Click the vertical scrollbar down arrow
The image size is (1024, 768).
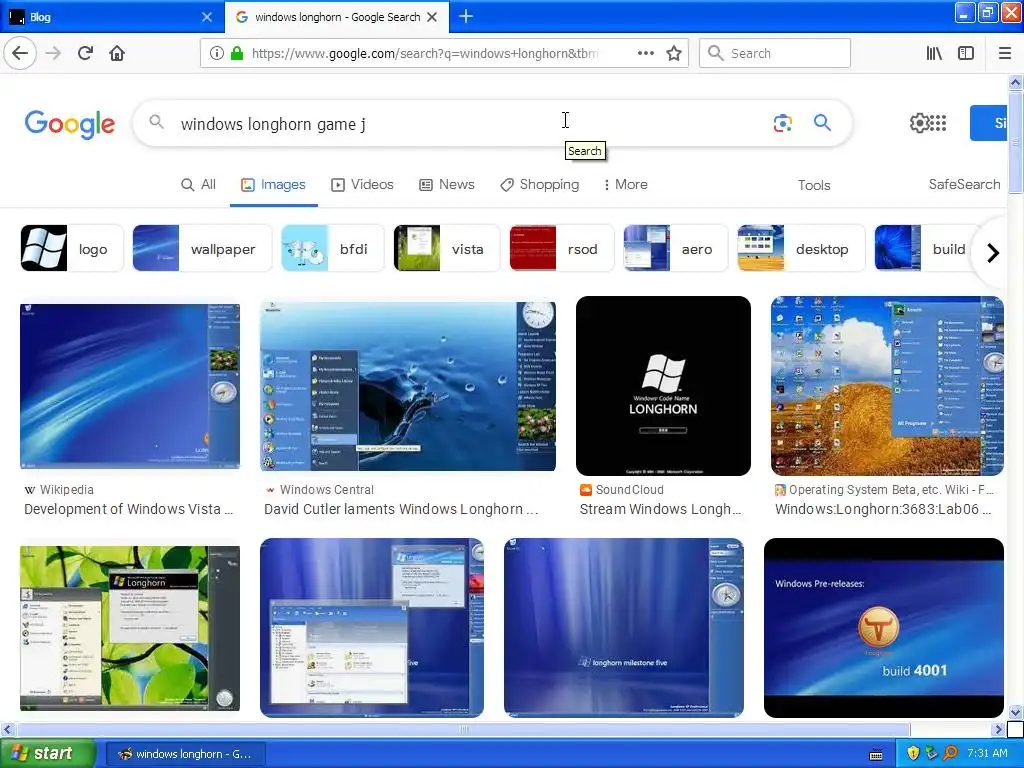1015,712
